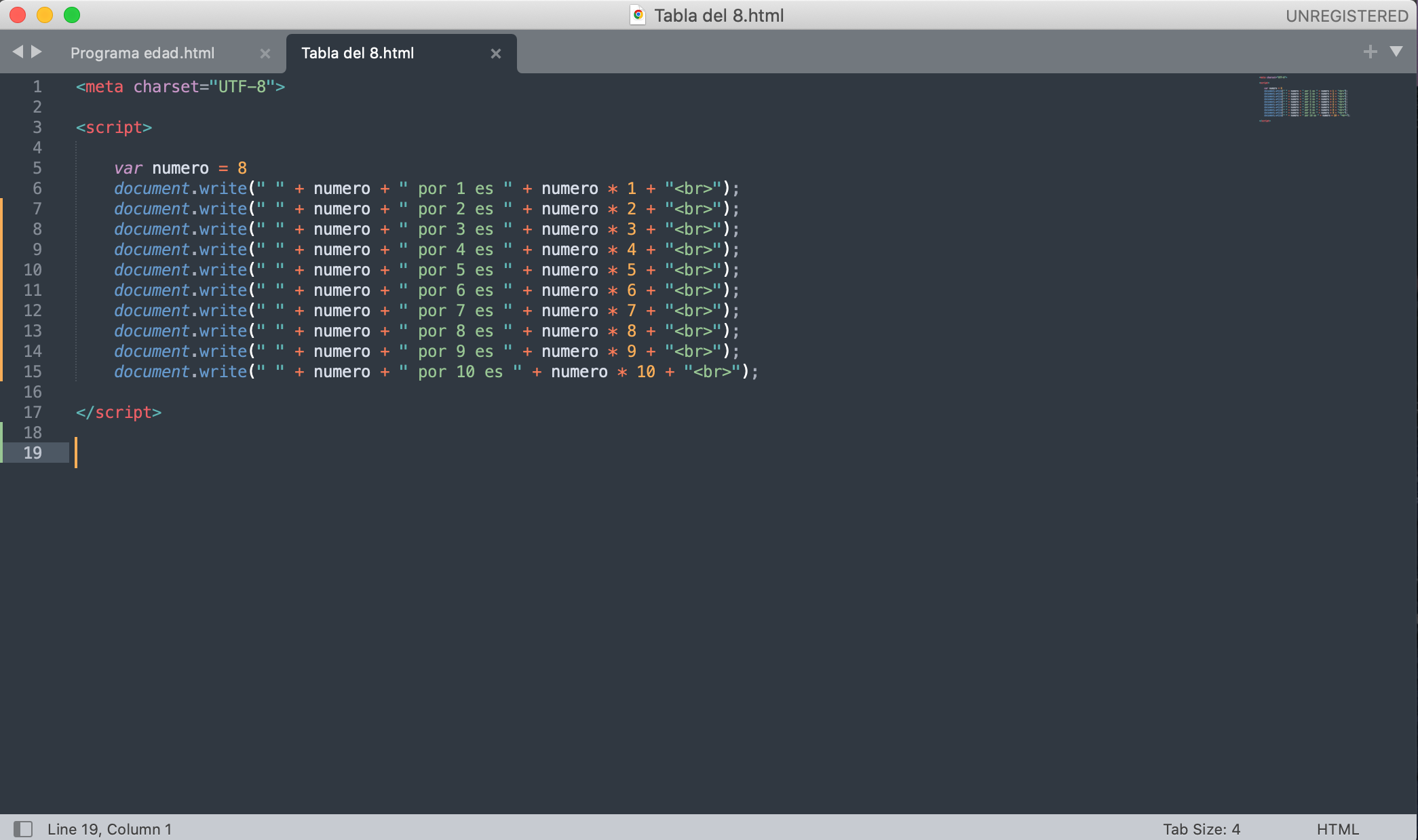
Task: Click "<br>" string on line 10
Action: pos(693,270)
